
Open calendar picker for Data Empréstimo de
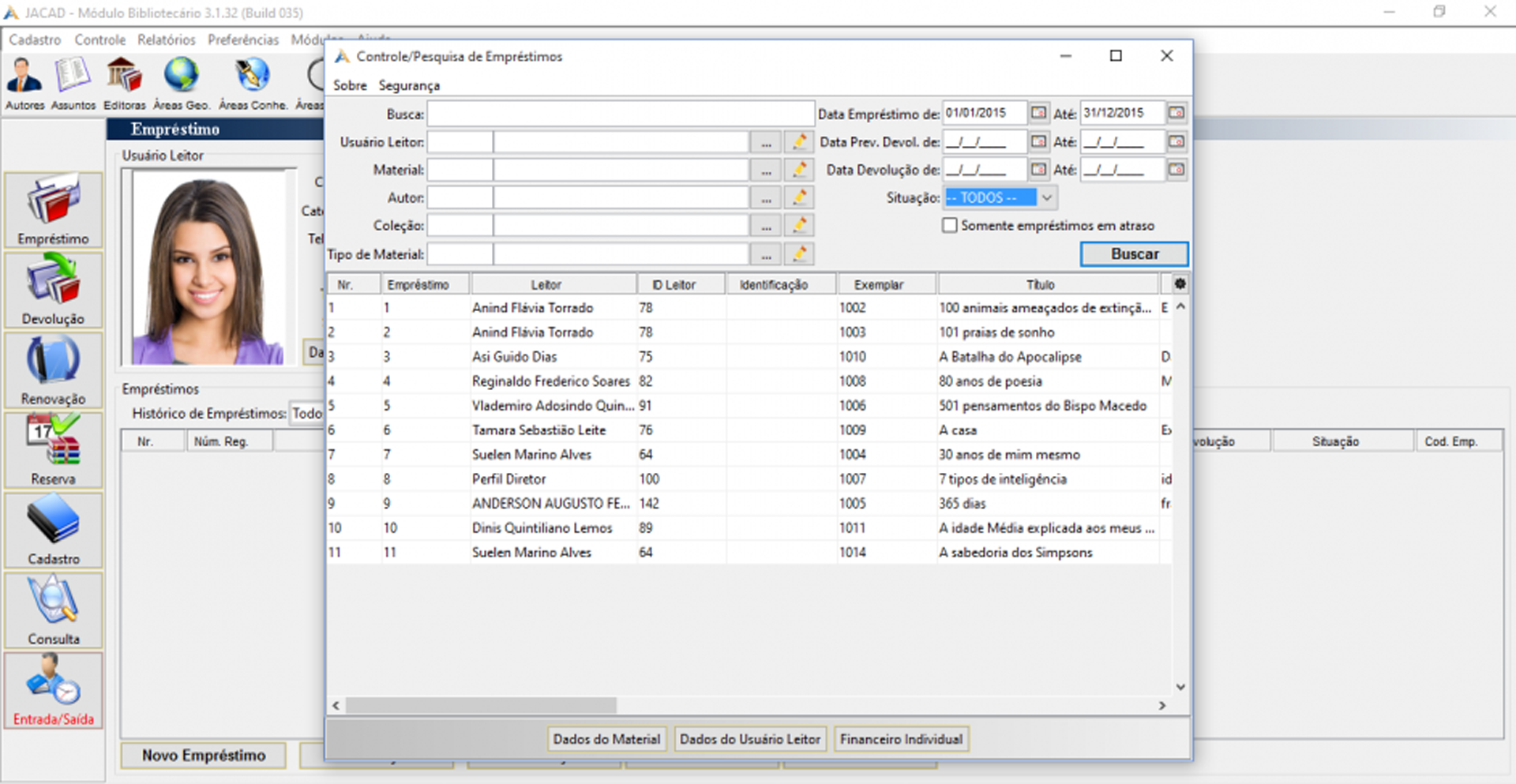tap(1039, 113)
